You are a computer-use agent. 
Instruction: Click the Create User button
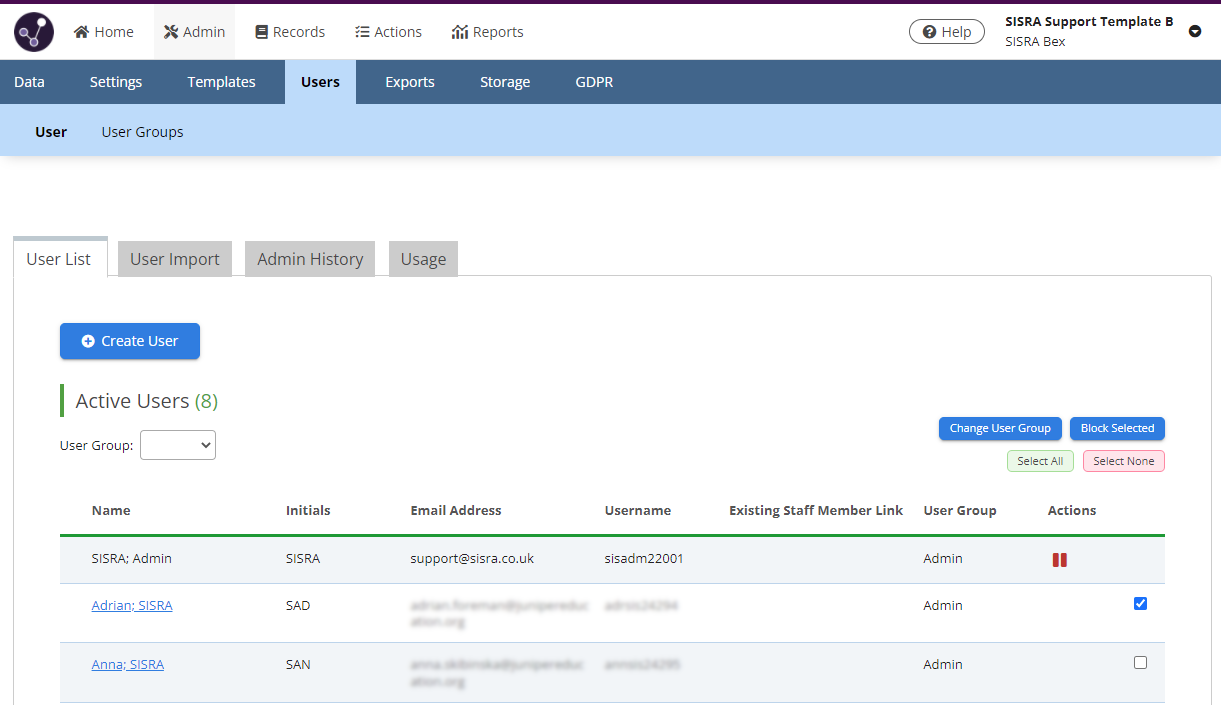[x=130, y=341]
